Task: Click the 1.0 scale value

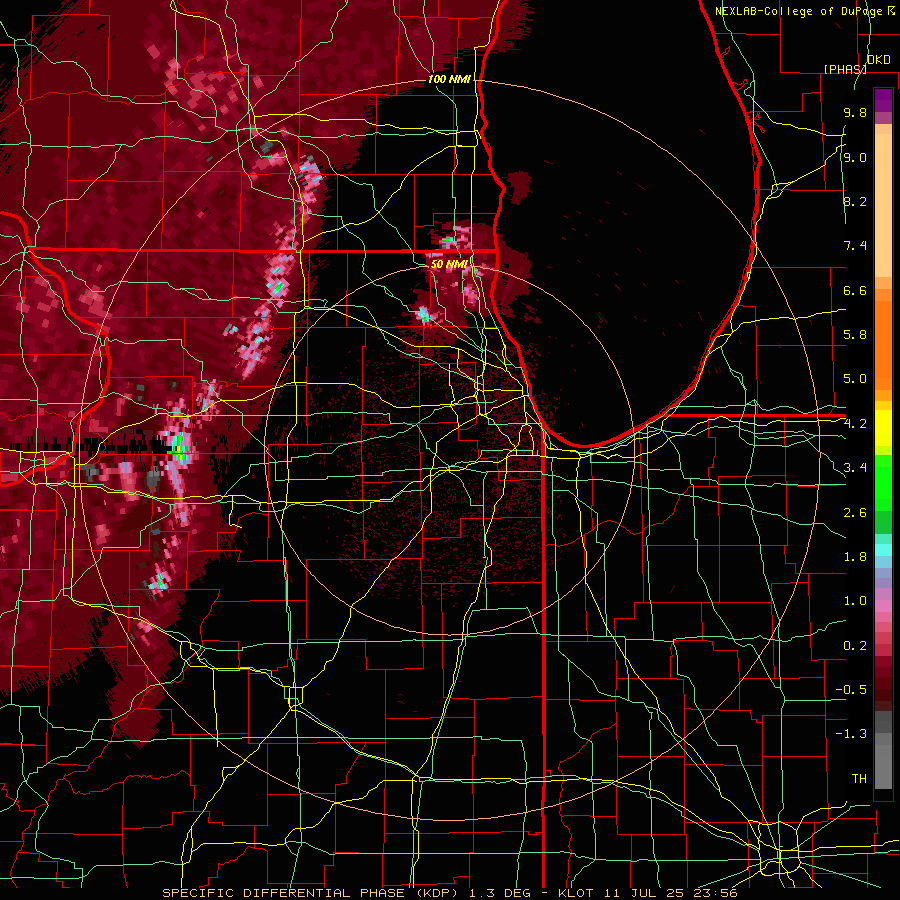Action: pos(855,601)
